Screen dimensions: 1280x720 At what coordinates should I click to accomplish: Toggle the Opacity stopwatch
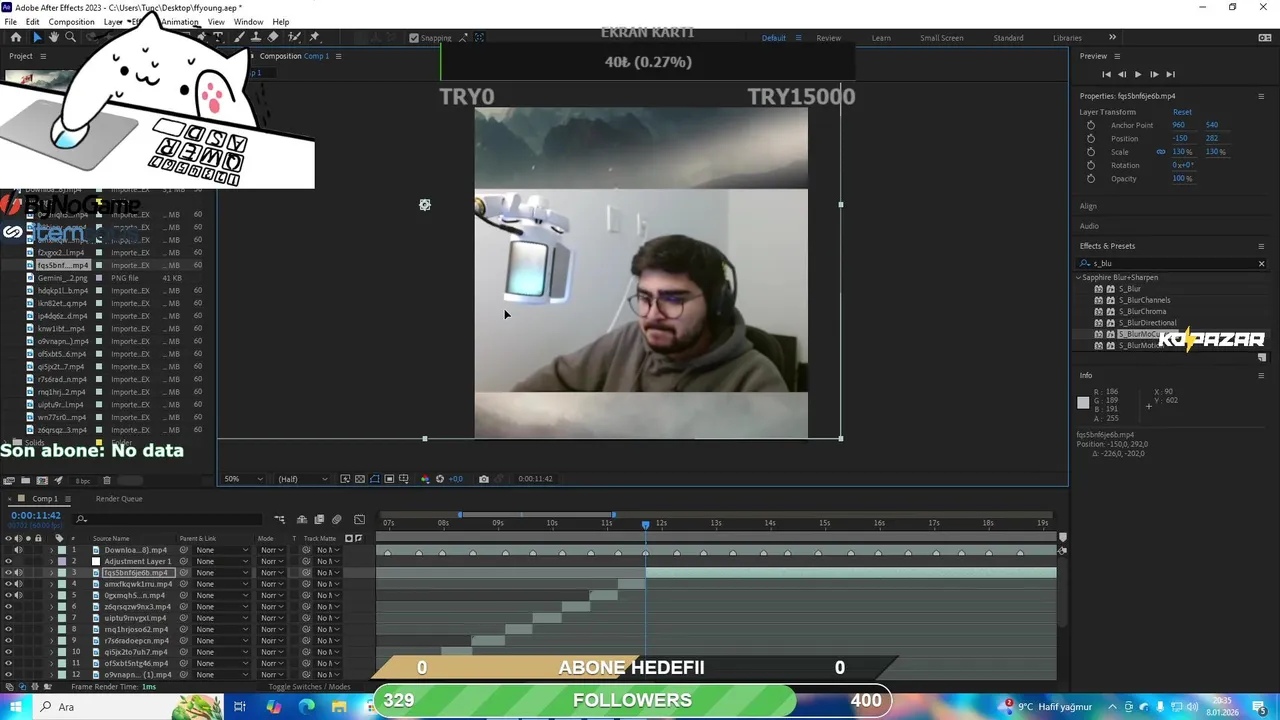coord(1091,178)
